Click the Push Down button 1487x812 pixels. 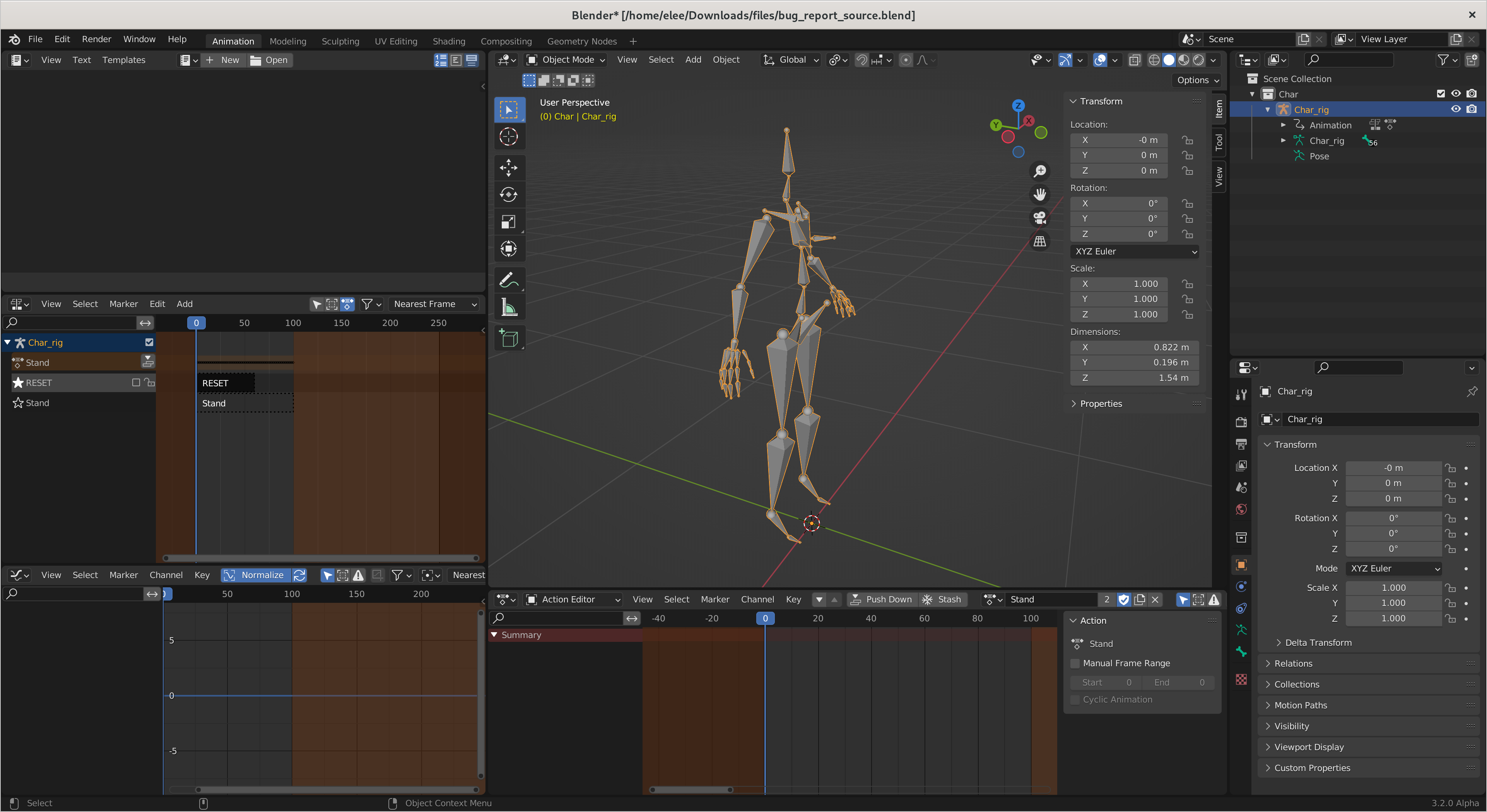click(x=882, y=599)
